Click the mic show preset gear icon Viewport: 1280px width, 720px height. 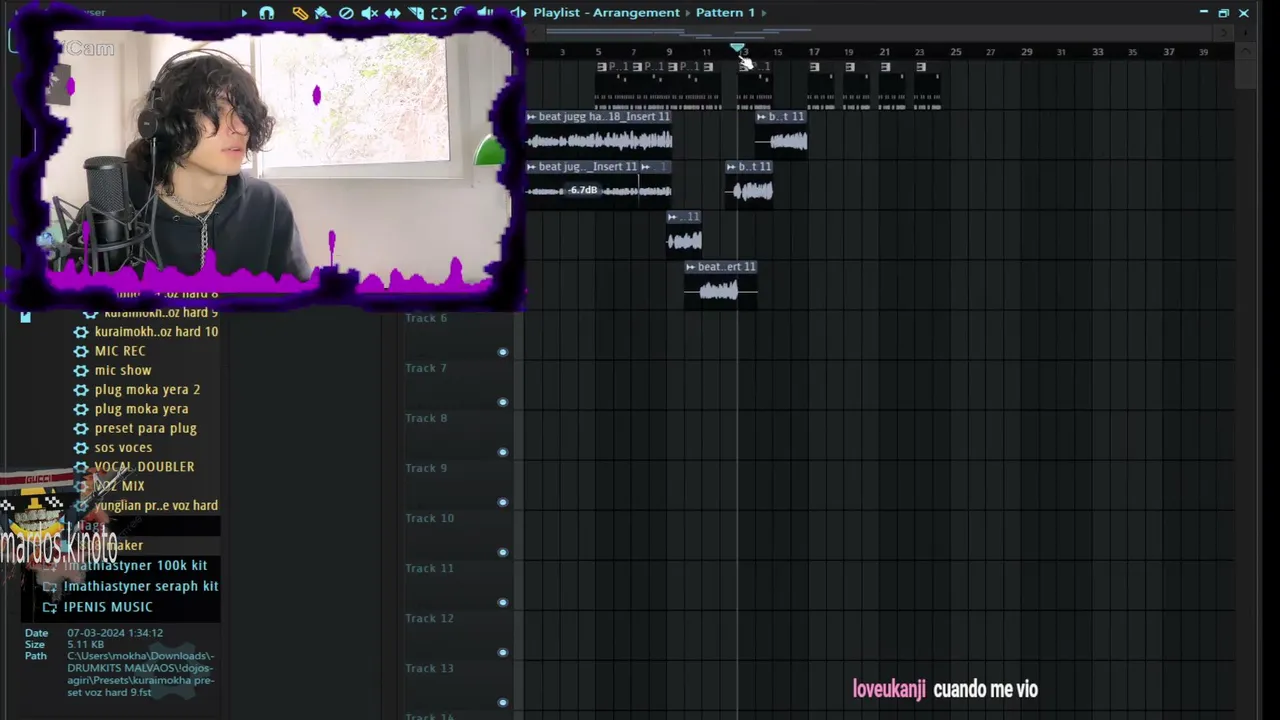[81, 370]
